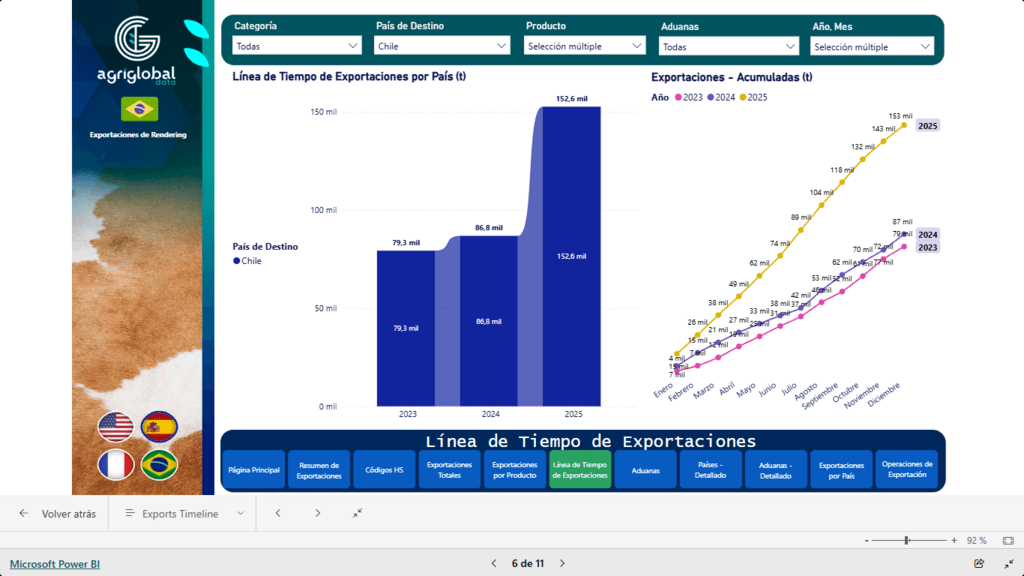Open the share icon in the status bar

[x=979, y=563]
